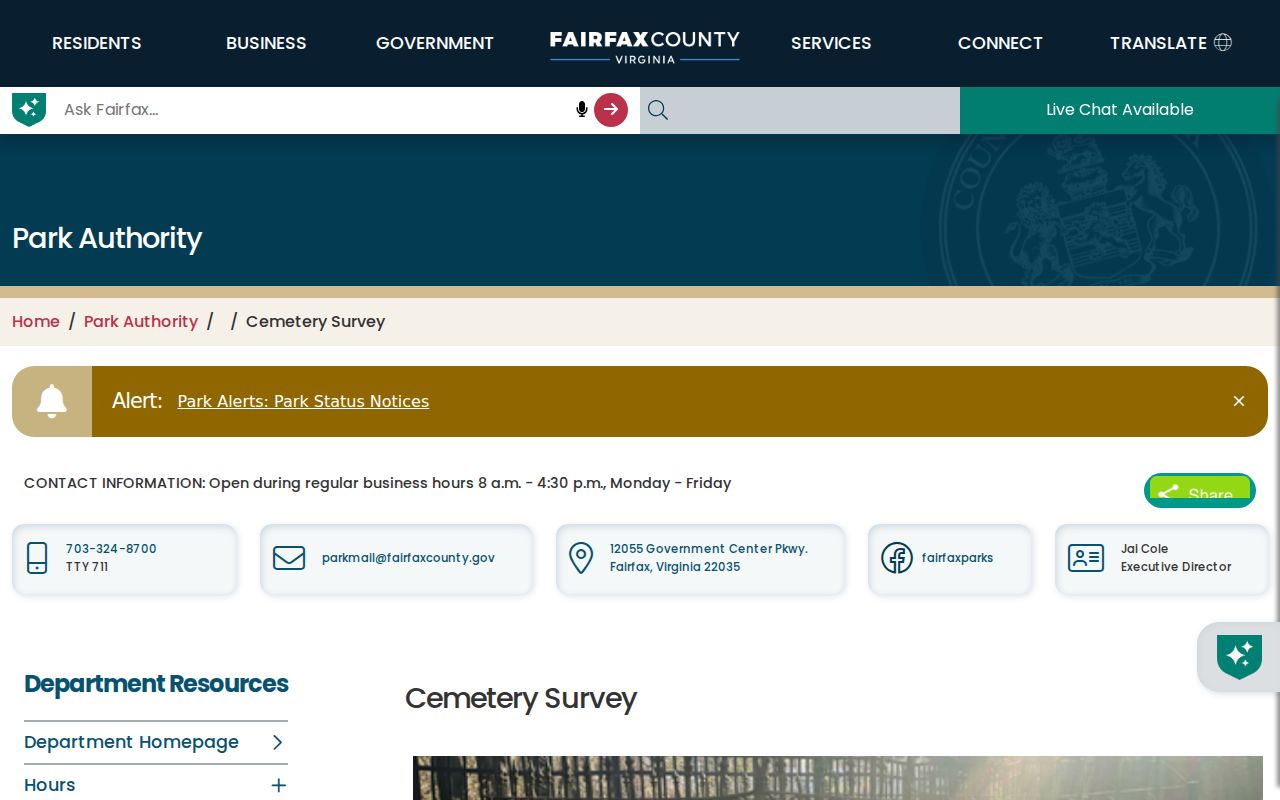Open the Government menu

click(435, 43)
